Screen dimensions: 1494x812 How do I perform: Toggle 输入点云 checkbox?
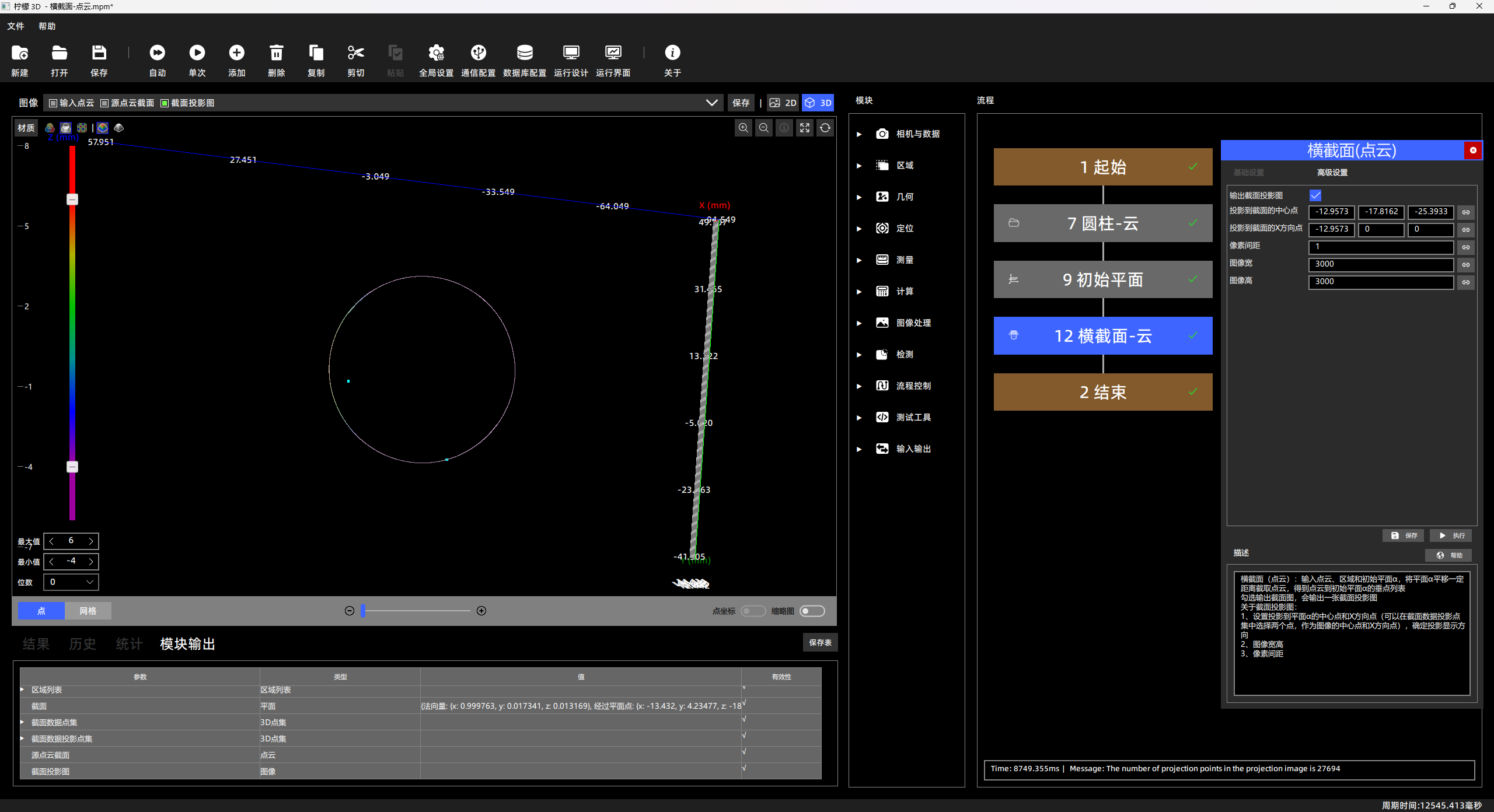pos(53,103)
